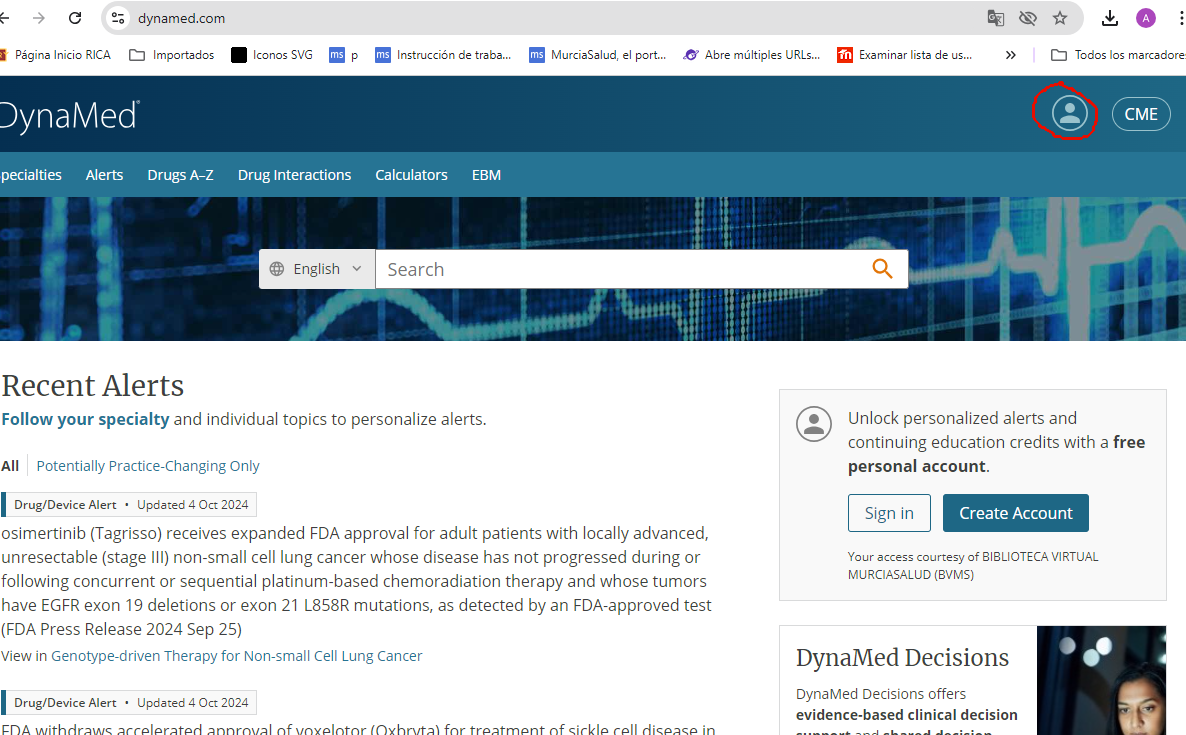Click the Create Account button
This screenshot has width=1186, height=735.
point(1015,513)
